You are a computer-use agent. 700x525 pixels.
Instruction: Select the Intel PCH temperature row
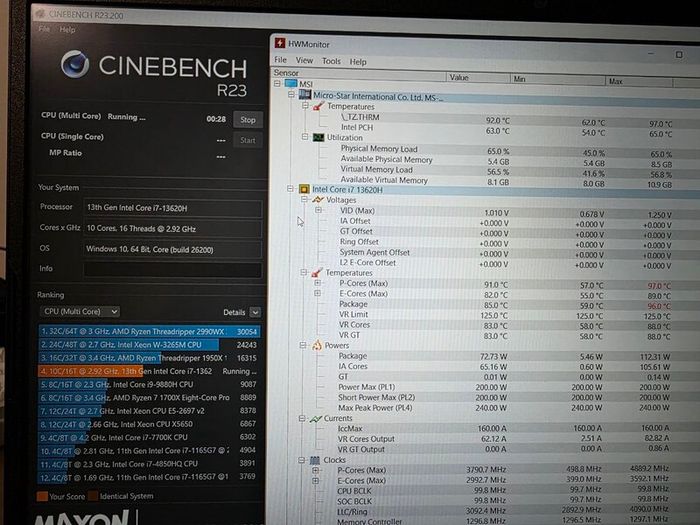pyautogui.click(x=507, y=129)
